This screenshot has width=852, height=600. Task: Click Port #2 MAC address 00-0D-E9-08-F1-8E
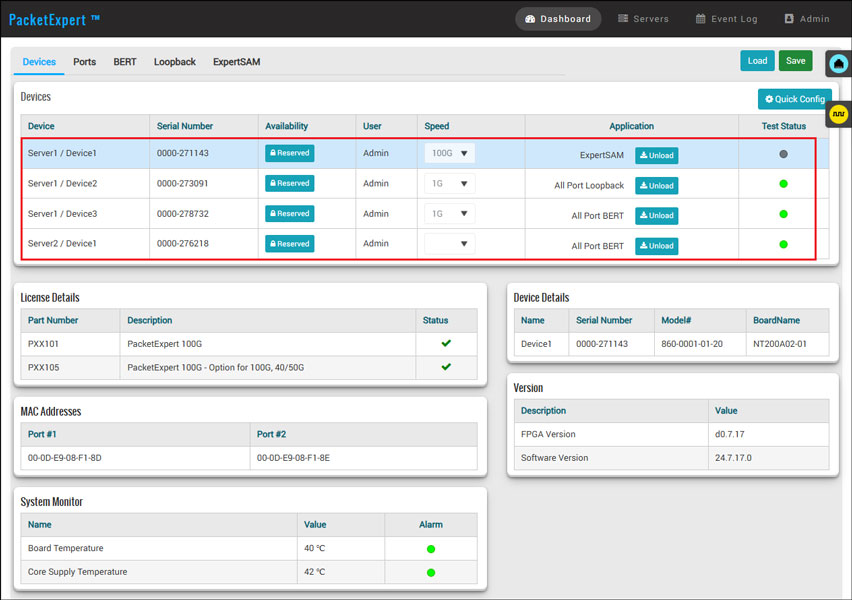point(293,458)
